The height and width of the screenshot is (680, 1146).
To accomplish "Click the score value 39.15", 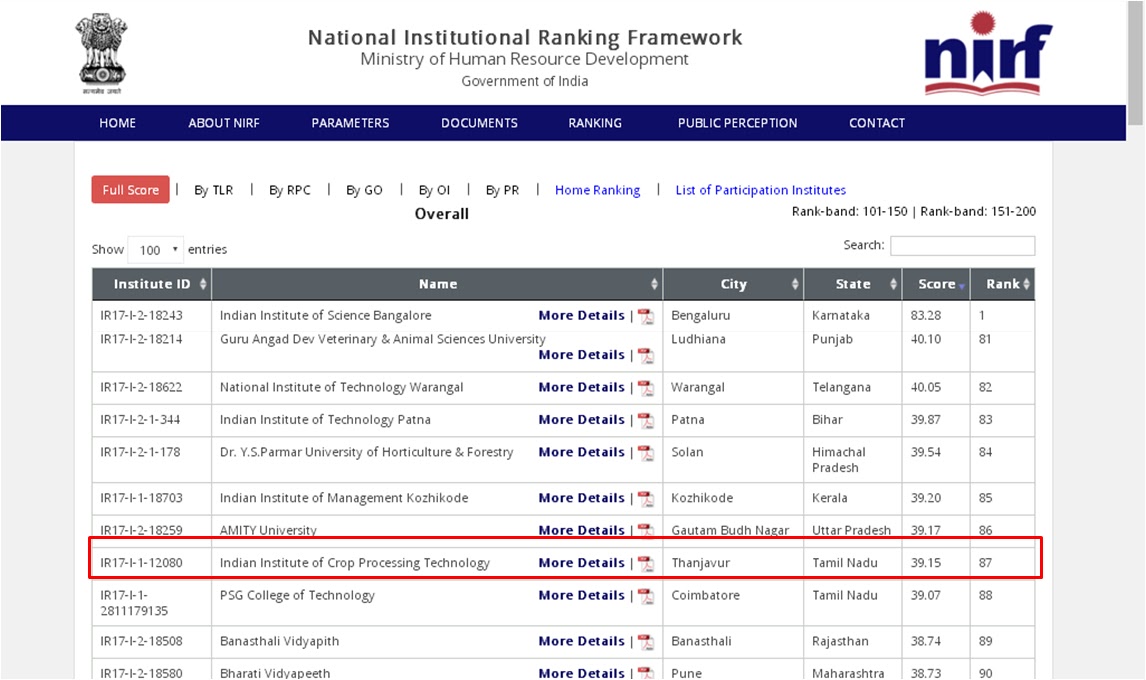I will pos(925,563).
